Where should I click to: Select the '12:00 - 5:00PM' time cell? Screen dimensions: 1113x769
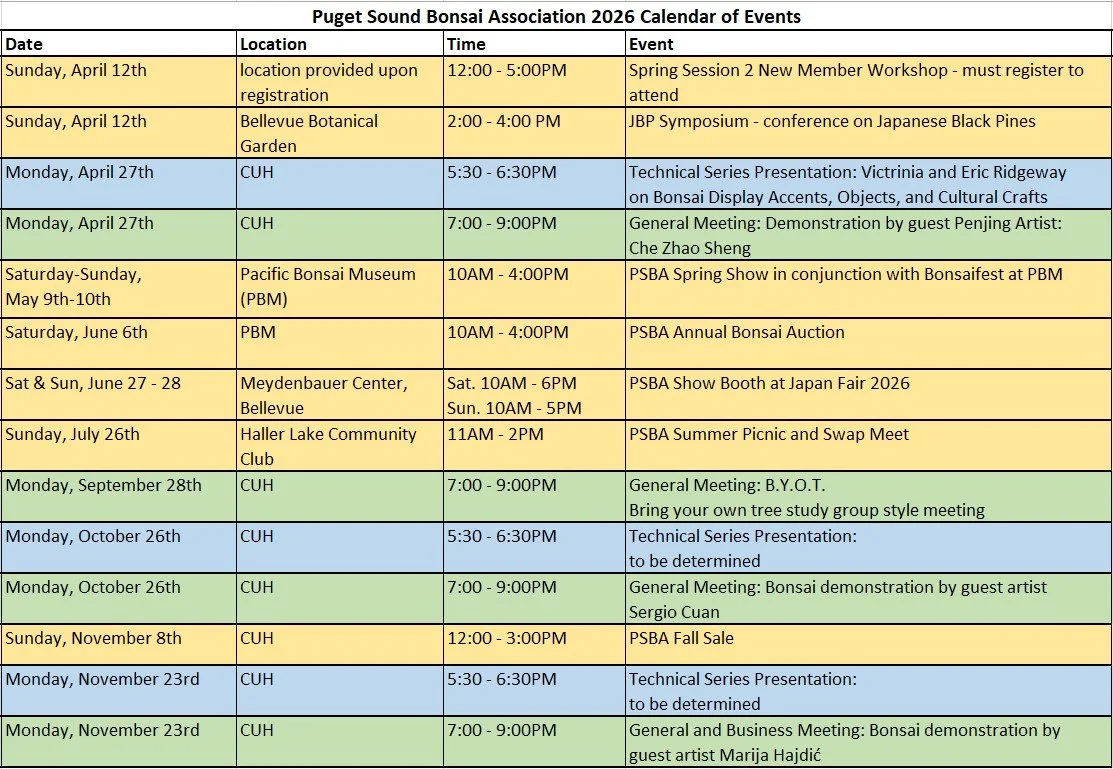534,82
